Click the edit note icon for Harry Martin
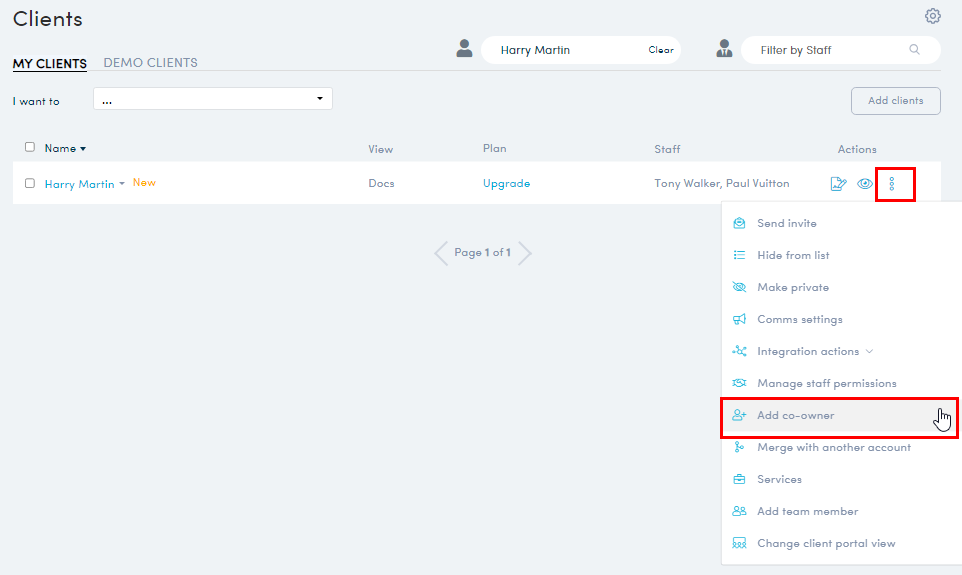Image resolution: width=962 pixels, height=575 pixels. 839,184
